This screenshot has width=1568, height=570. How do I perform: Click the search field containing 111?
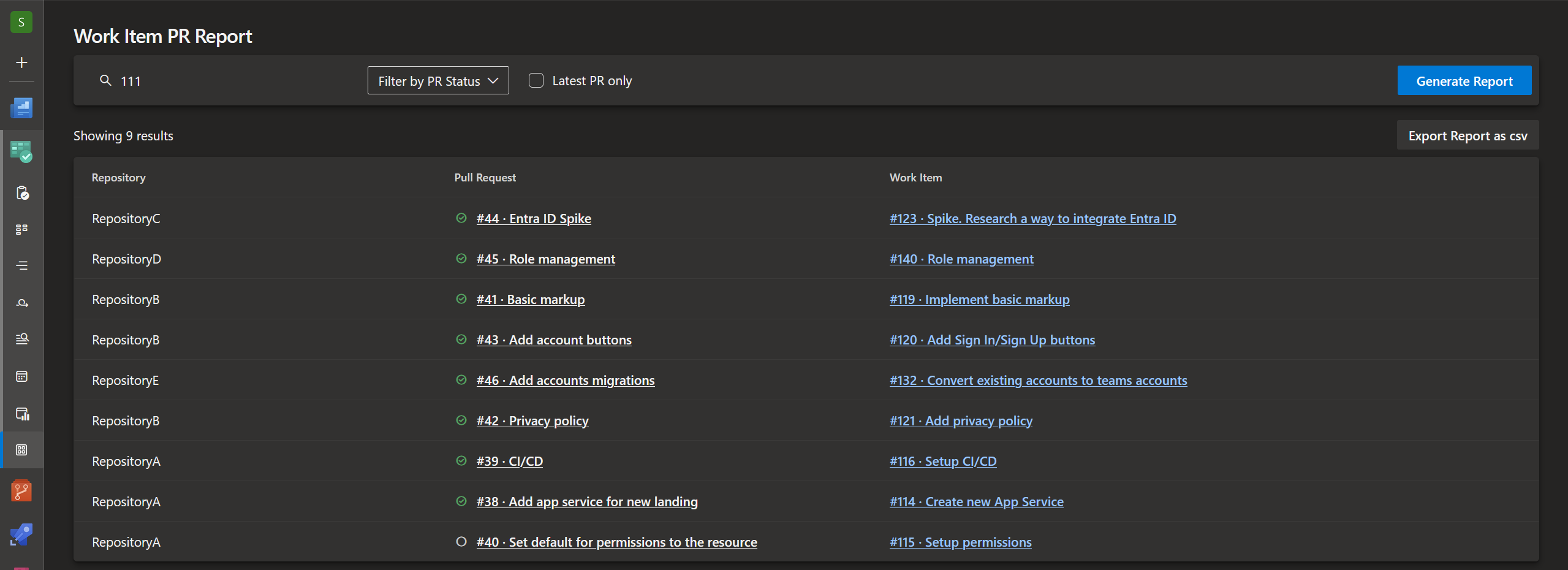tap(233, 81)
